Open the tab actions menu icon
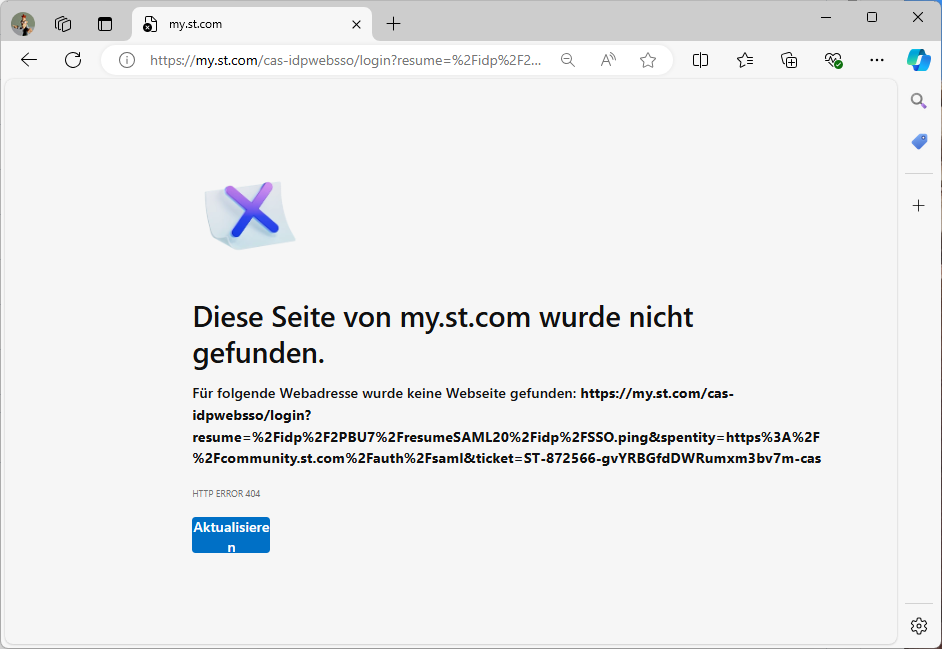This screenshot has width=942, height=649. click(105, 24)
